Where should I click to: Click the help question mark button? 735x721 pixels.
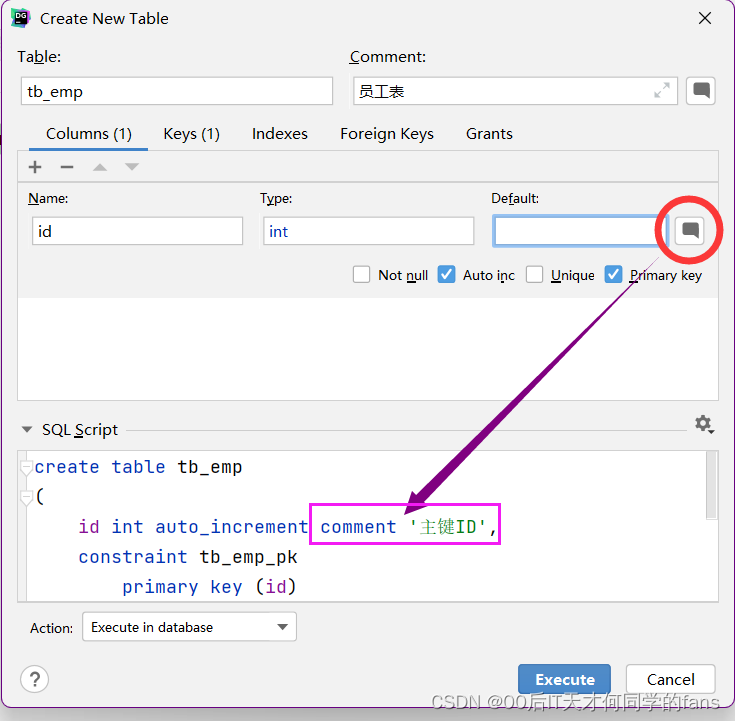click(x=35, y=679)
